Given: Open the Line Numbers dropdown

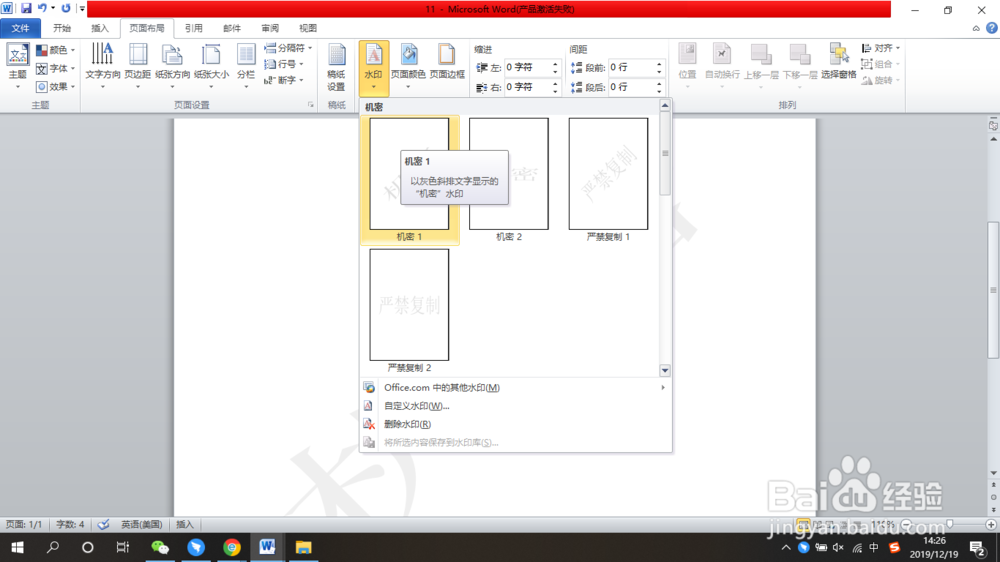Looking at the screenshot, I should click(x=284, y=64).
